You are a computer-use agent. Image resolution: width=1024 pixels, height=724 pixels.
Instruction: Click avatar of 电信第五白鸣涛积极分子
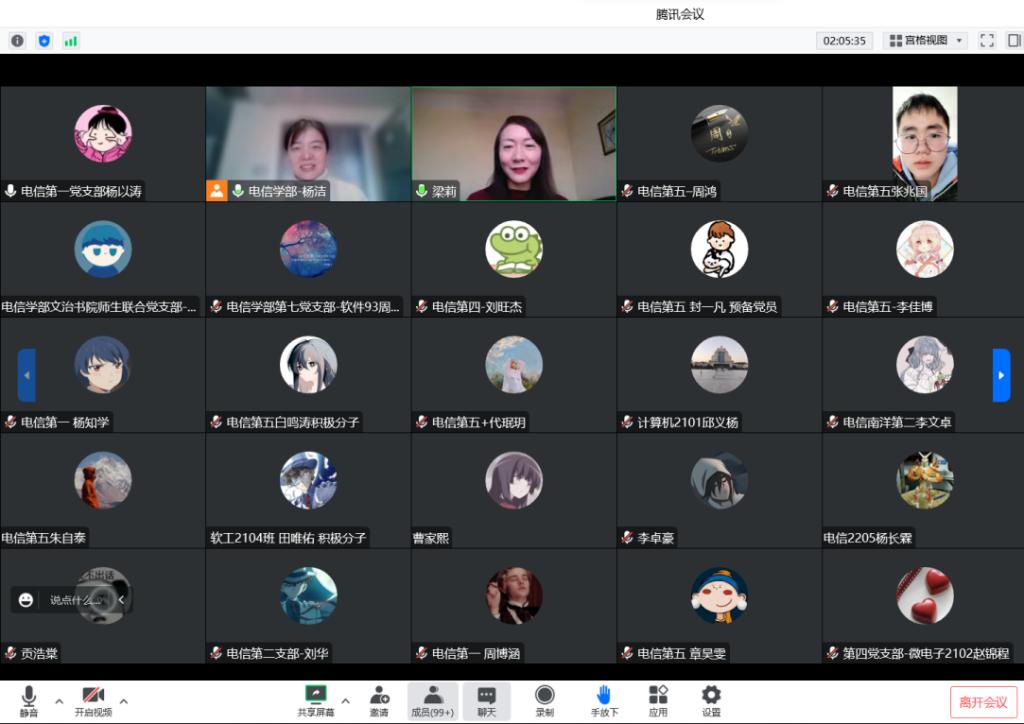click(x=308, y=365)
